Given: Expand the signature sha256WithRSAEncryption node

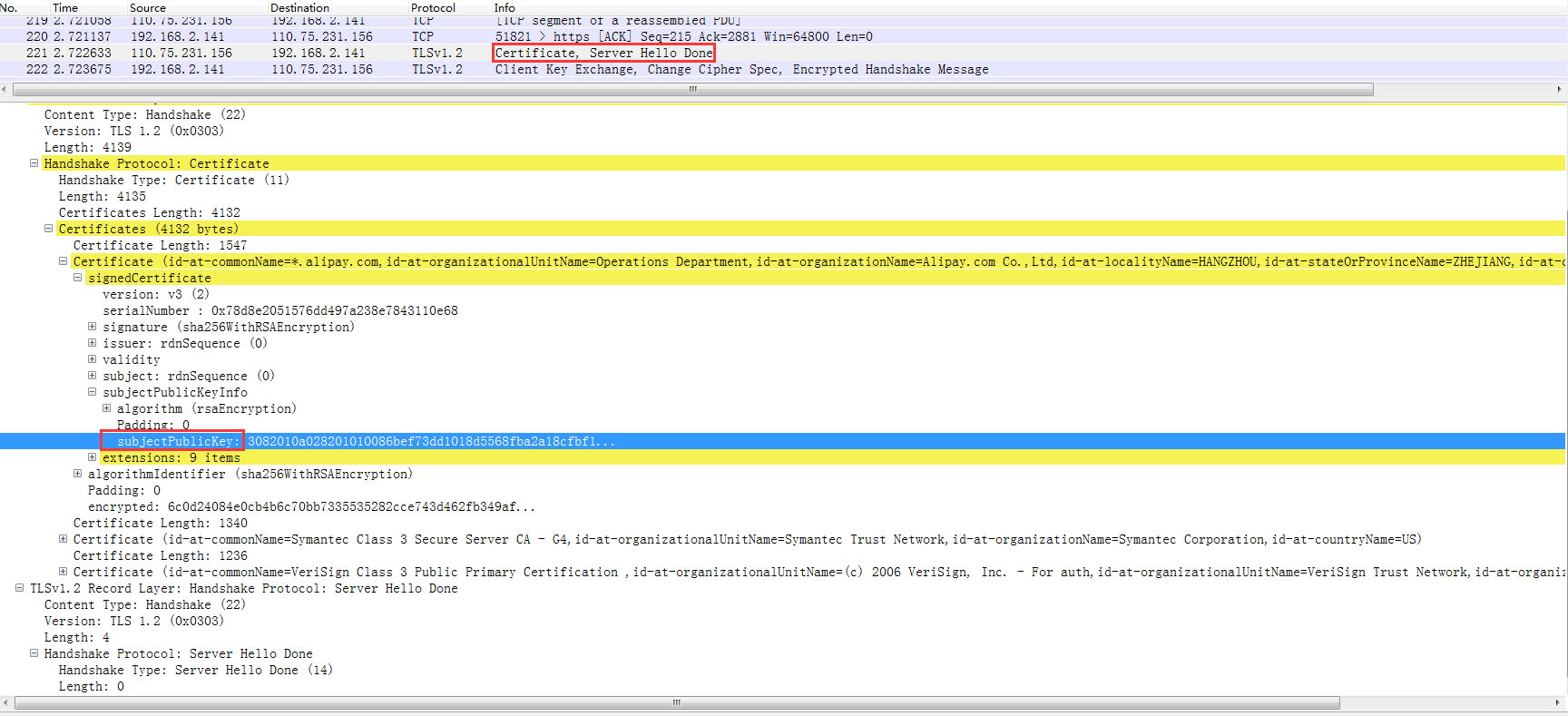Looking at the screenshot, I should [92, 327].
